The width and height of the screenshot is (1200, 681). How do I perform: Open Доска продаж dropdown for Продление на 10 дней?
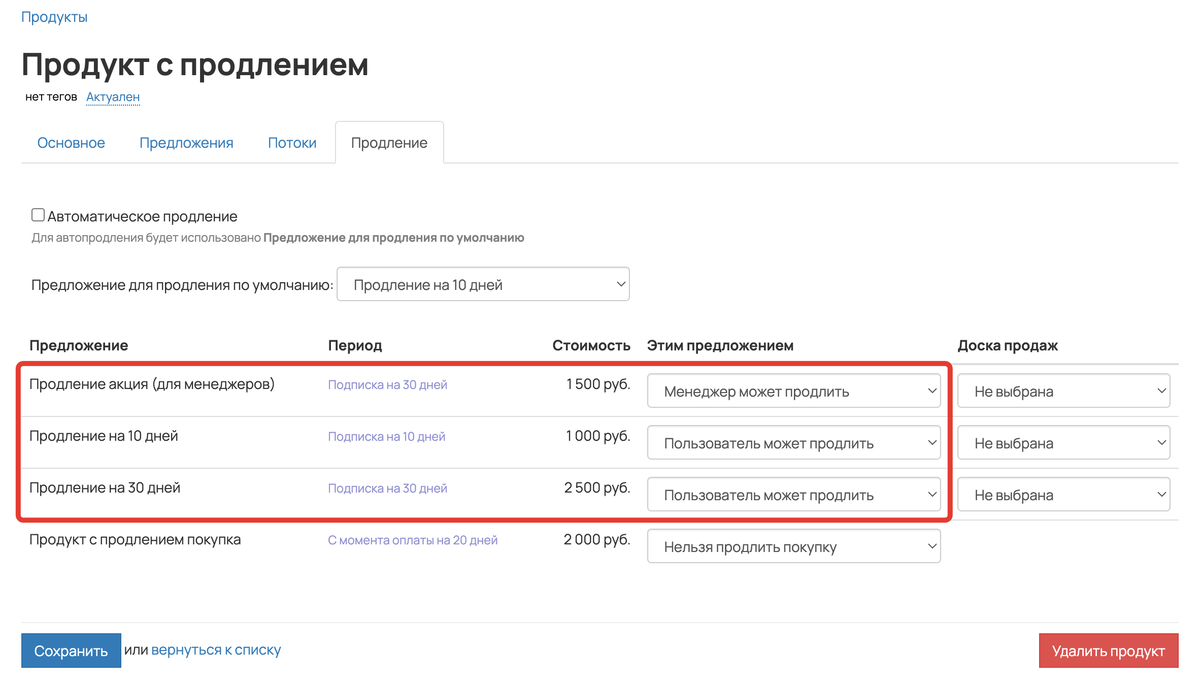click(x=1064, y=443)
